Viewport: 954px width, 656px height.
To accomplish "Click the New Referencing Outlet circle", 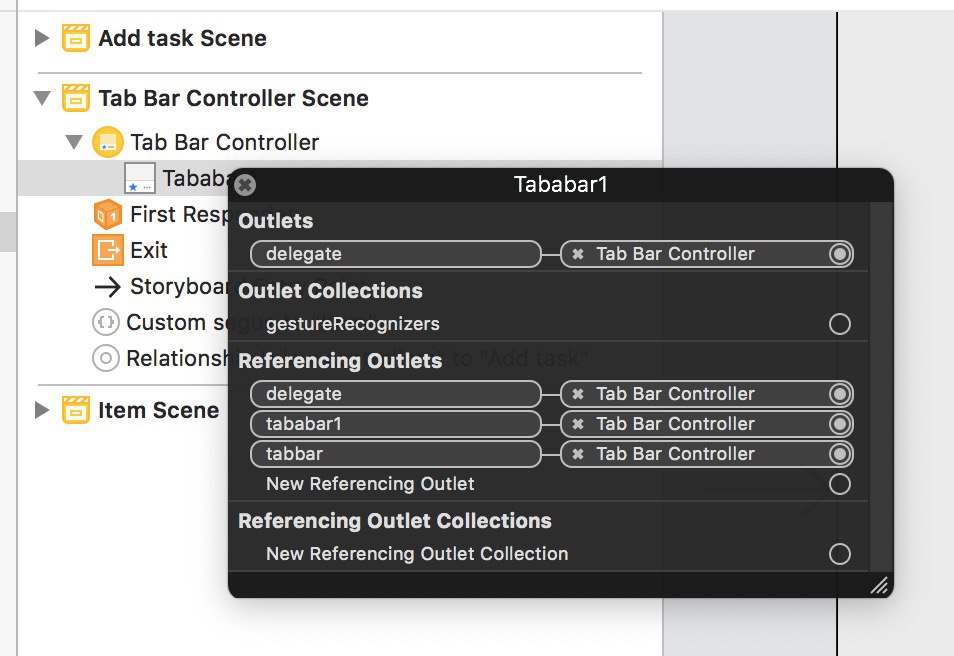I will pyautogui.click(x=840, y=484).
